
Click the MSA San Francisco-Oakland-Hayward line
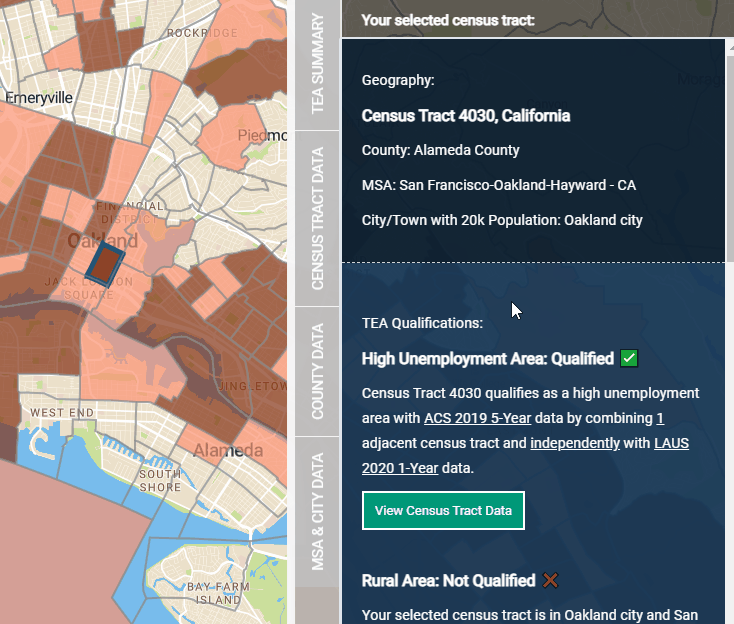coord(499,185)
